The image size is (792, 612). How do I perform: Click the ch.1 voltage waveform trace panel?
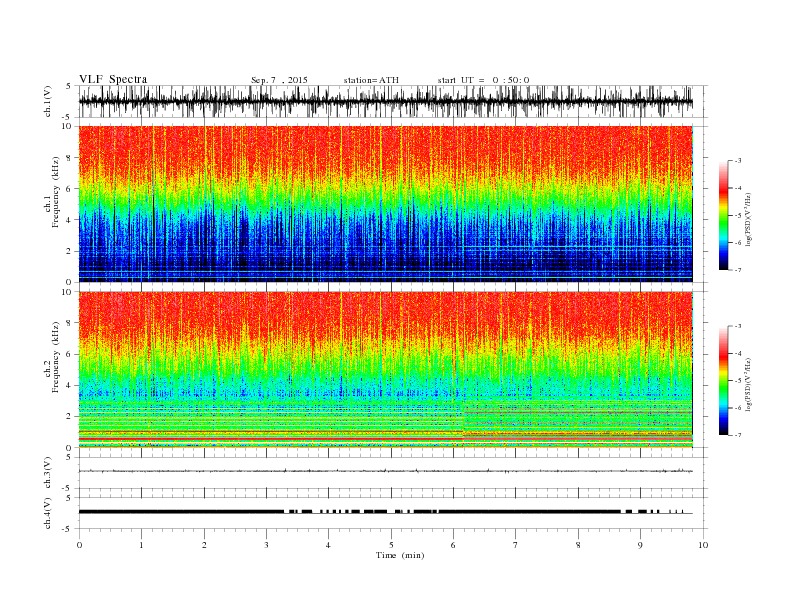(393, 101)
